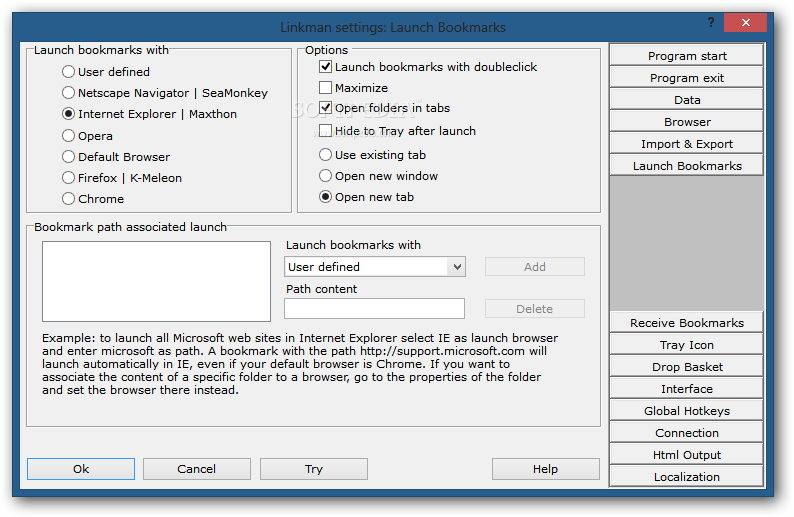The width and height of the screenshot is (794, 517).
Task: Switch to Localization settings page
Action: coord(687,476)
